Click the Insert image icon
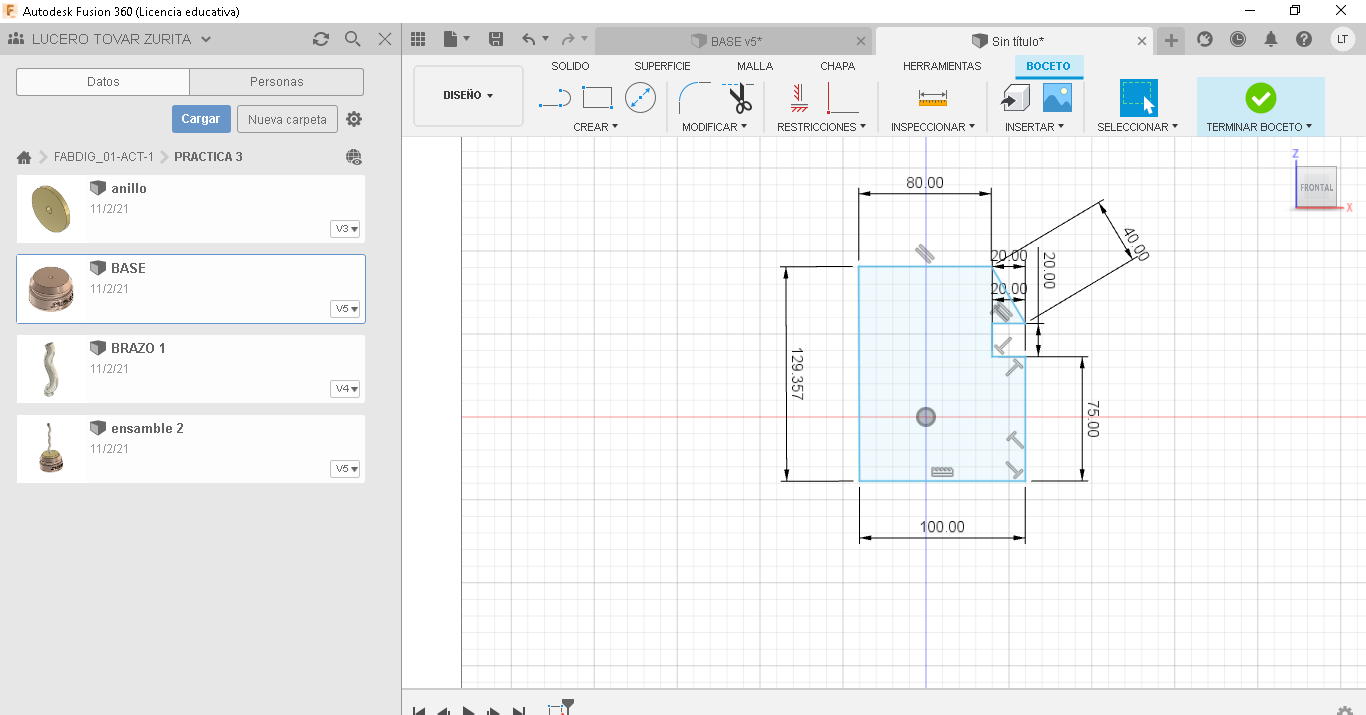This screenshot has height=715, width=1366. [x=1057, y=97]
